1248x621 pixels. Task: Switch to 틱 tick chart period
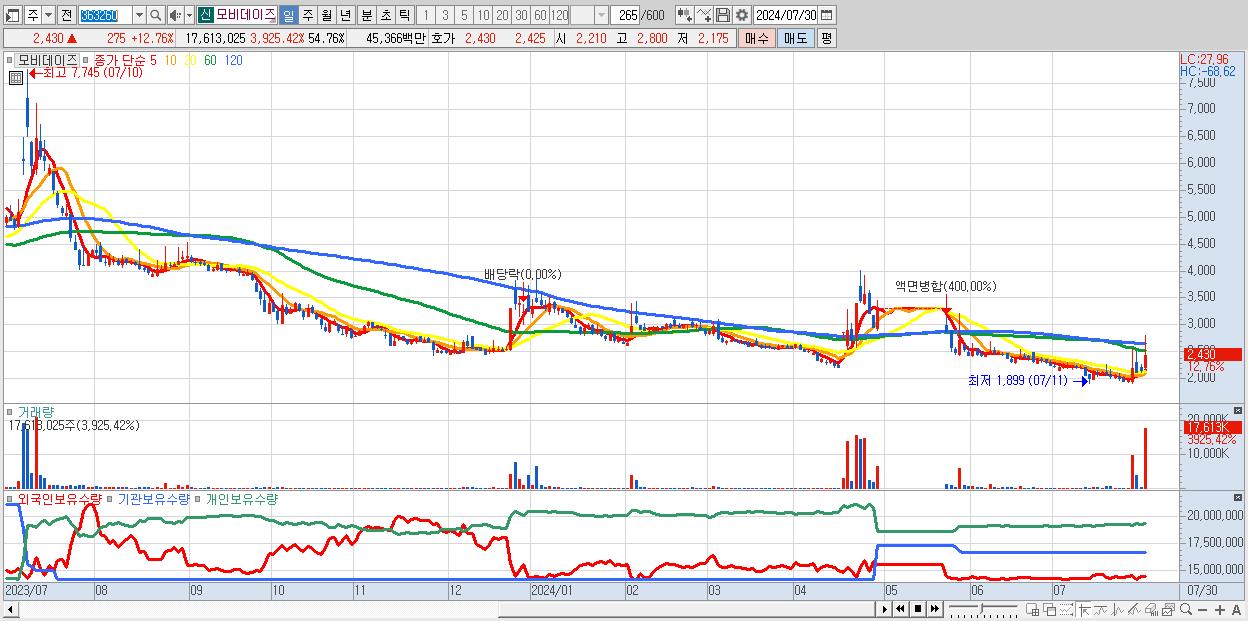point(404,15)
